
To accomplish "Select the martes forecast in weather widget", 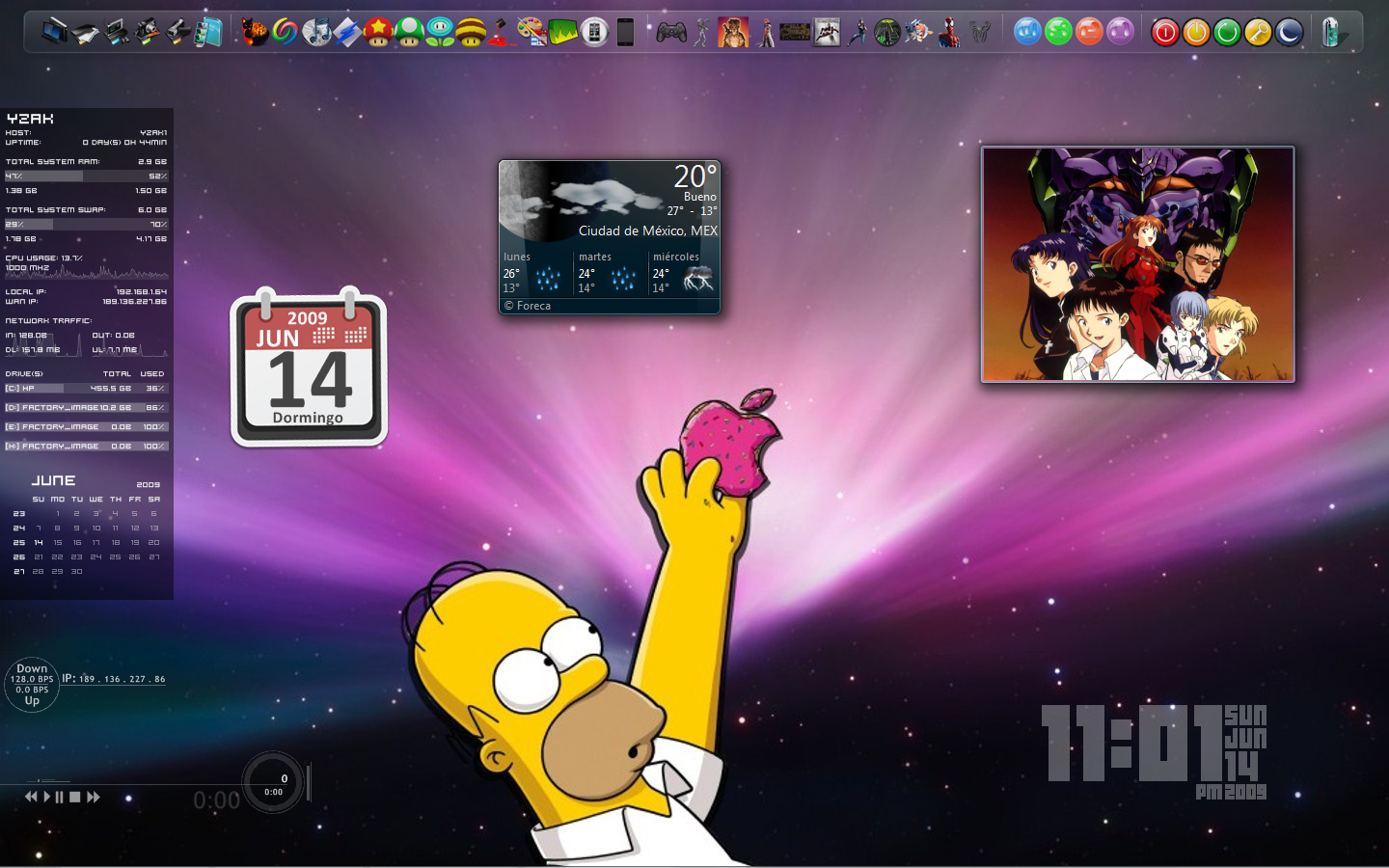I will tap(610, 272).
